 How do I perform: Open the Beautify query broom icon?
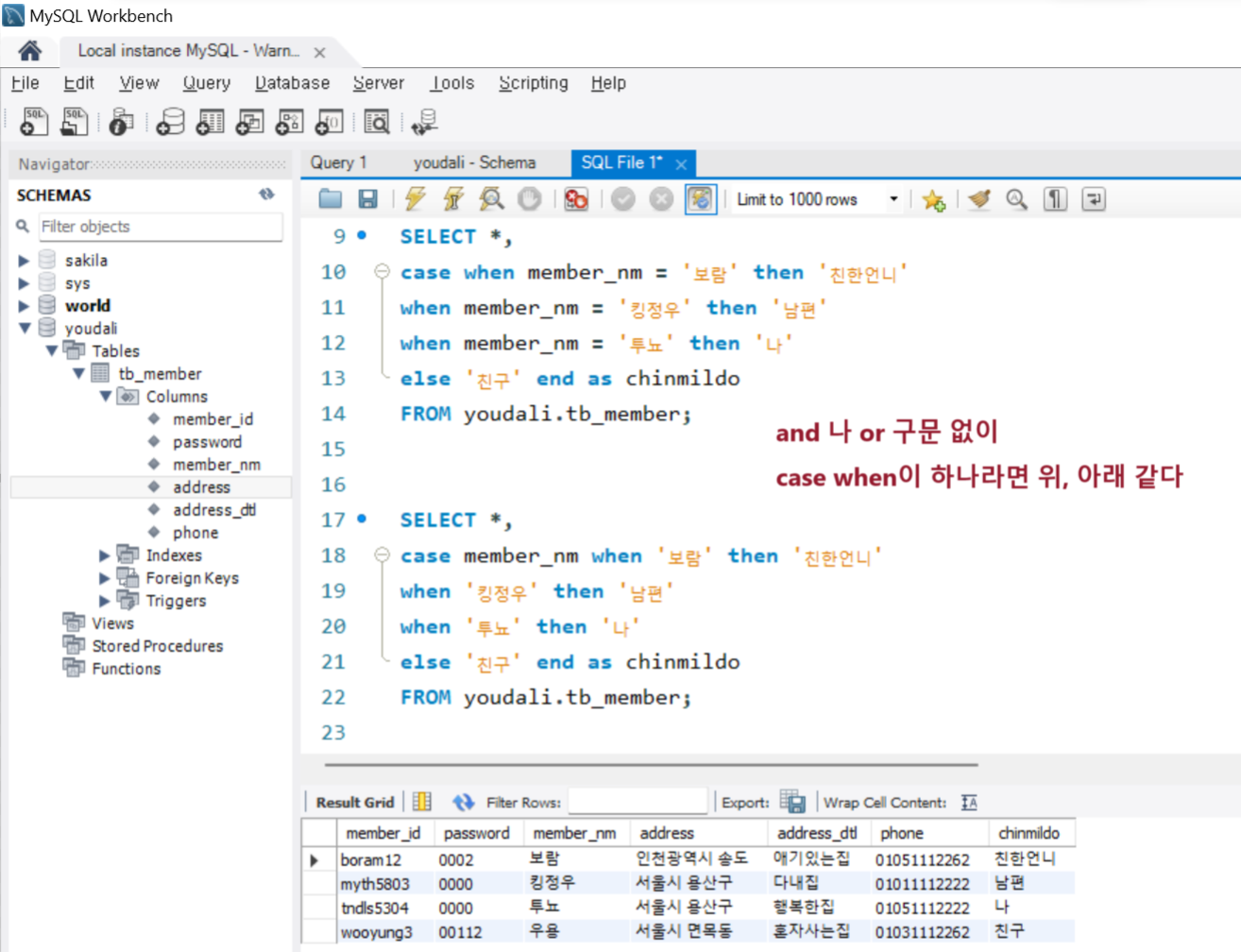tap(979, 199)
